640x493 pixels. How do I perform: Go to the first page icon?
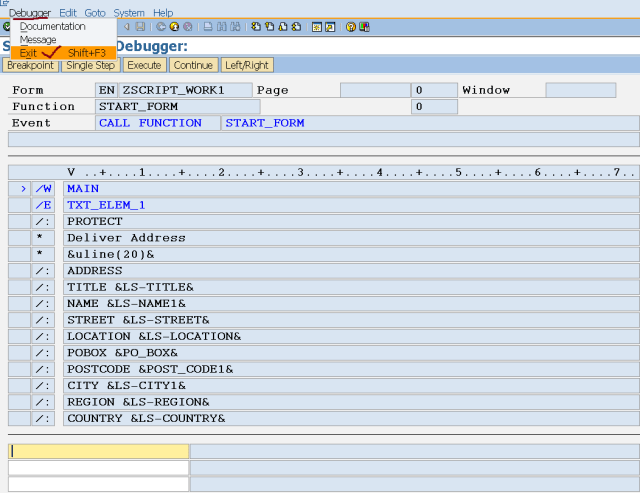click(257, 27)
